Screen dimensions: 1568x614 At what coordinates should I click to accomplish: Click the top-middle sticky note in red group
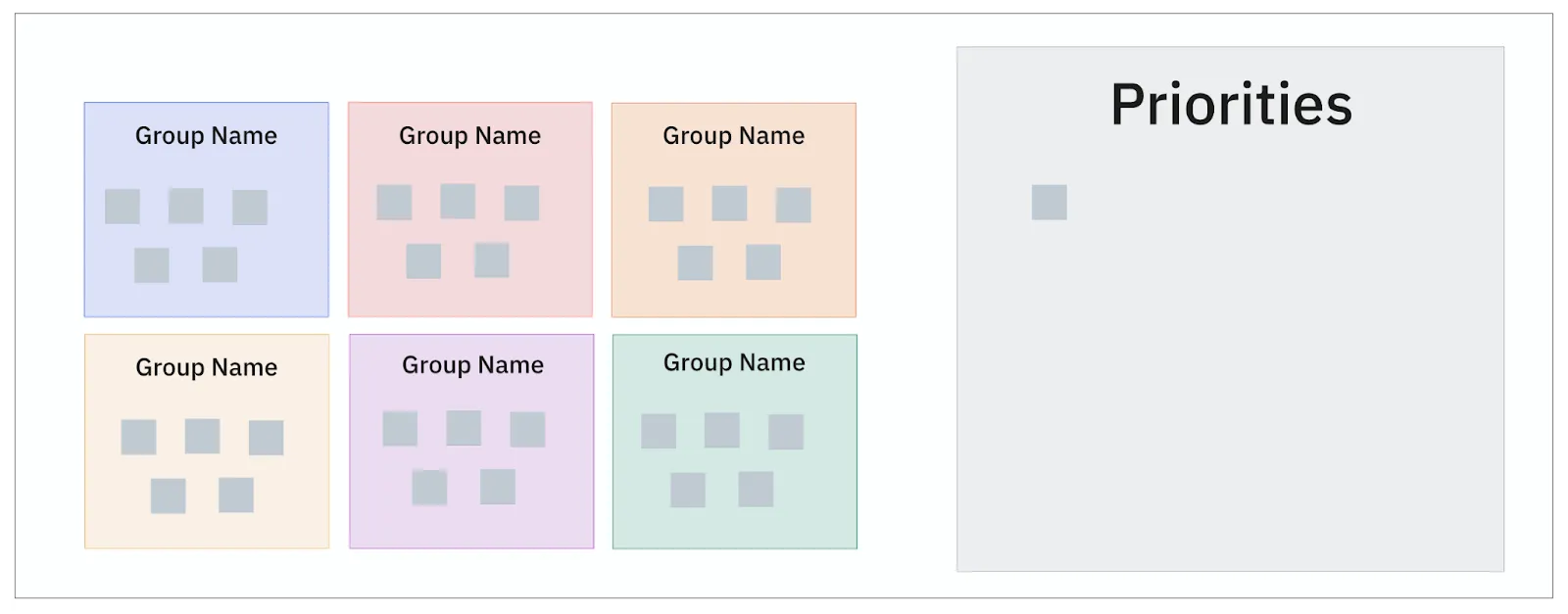pos(458,201)
